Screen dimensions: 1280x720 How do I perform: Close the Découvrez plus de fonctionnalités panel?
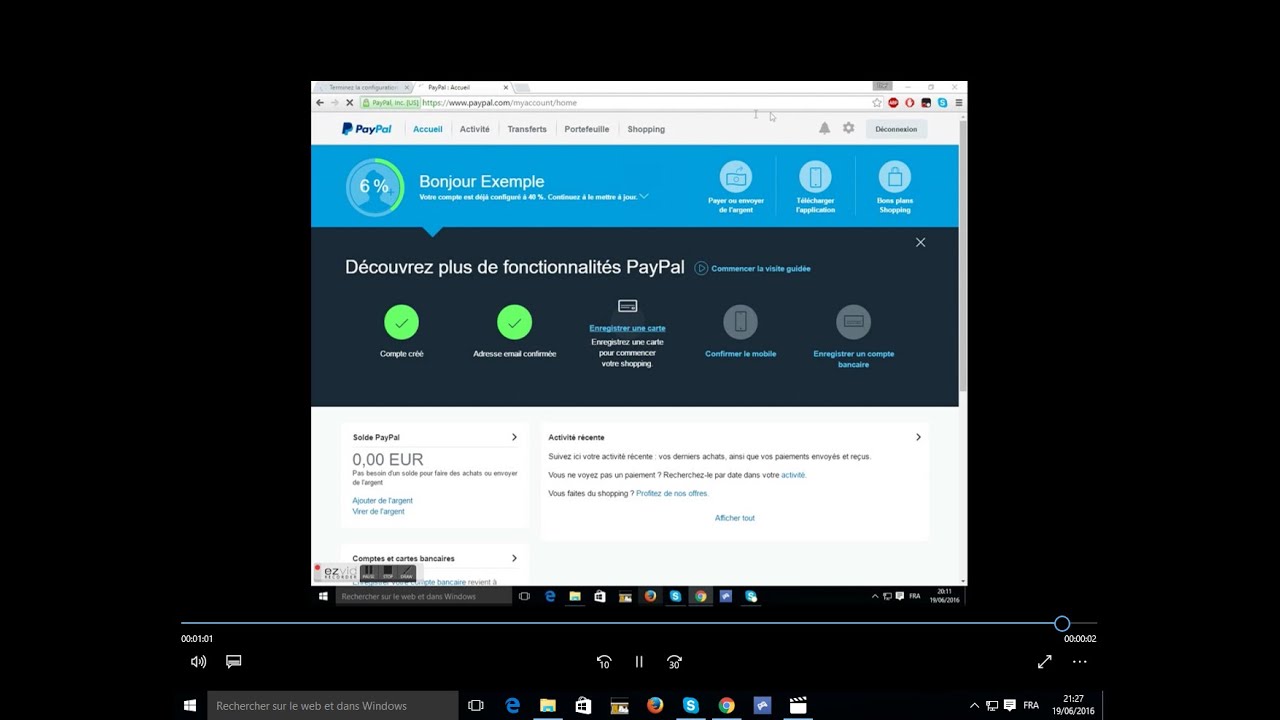tap(921, 242)
